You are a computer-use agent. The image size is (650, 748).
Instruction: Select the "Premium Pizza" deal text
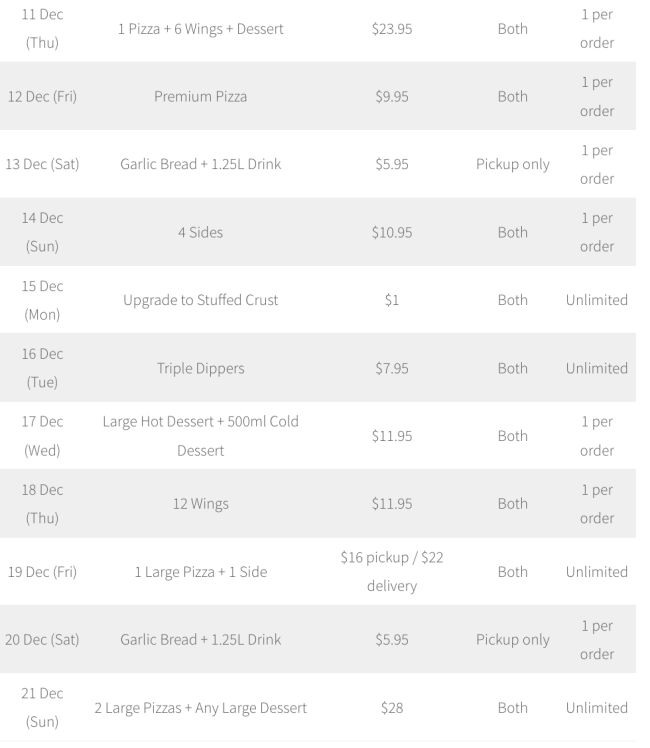tap(200, 96)
